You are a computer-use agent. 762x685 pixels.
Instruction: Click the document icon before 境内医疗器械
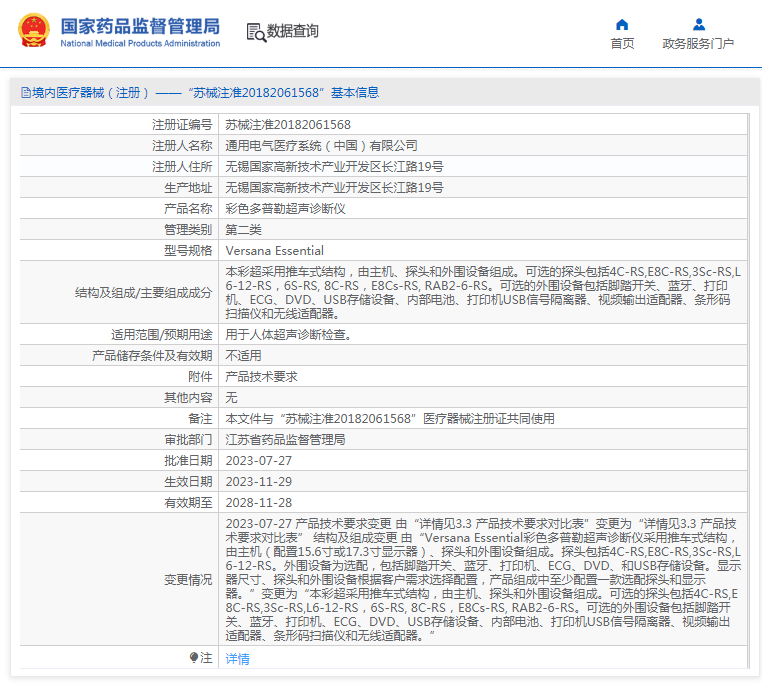pos(25,93)
